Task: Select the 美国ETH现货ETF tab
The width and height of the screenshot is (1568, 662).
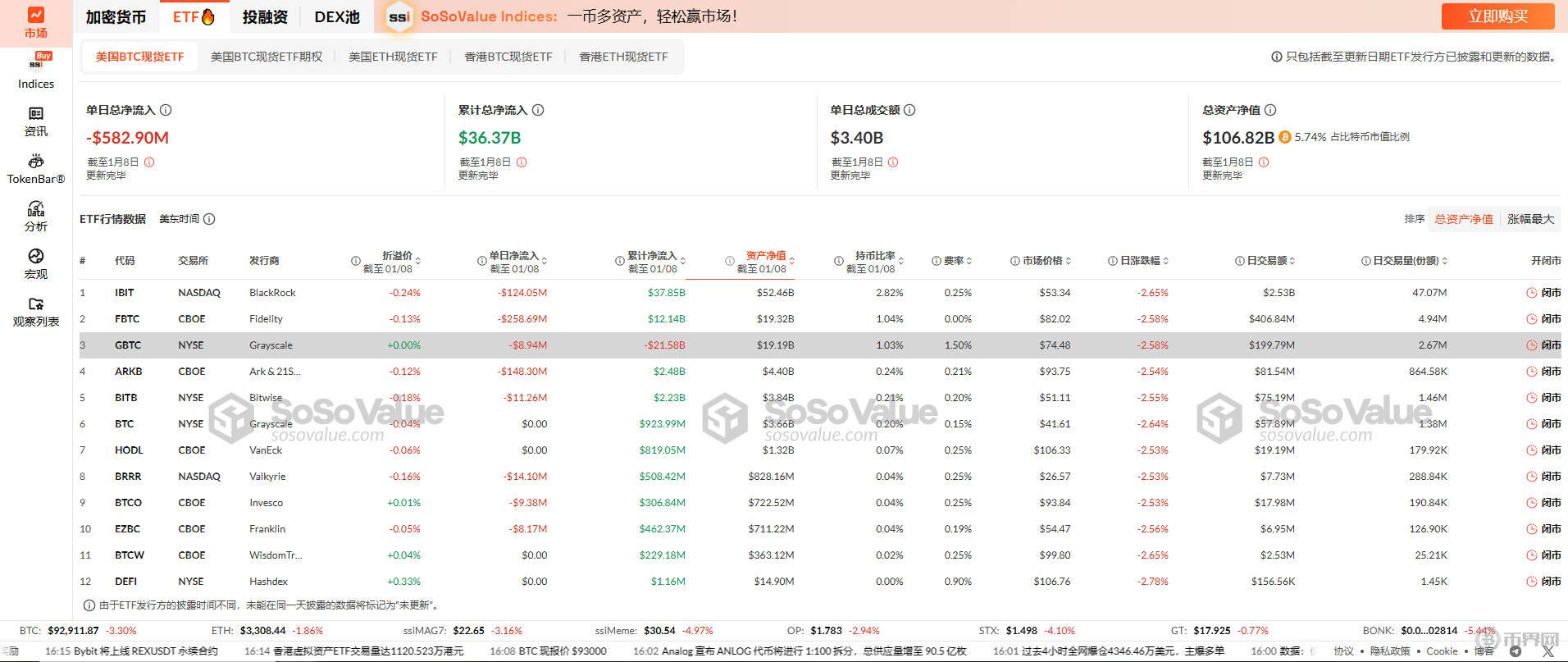Action: [x=393, y=57]
